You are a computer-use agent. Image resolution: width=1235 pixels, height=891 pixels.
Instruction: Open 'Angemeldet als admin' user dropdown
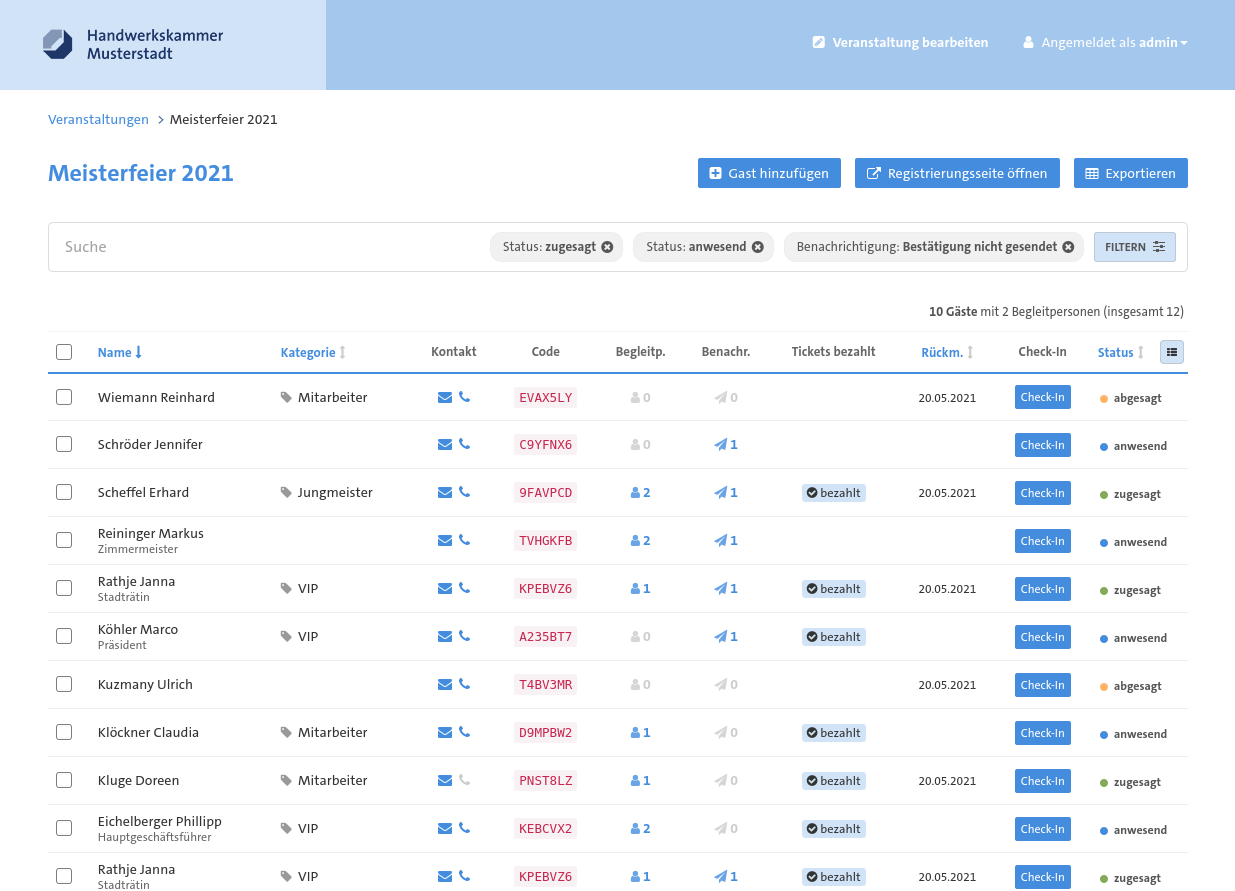point(1105,43)
